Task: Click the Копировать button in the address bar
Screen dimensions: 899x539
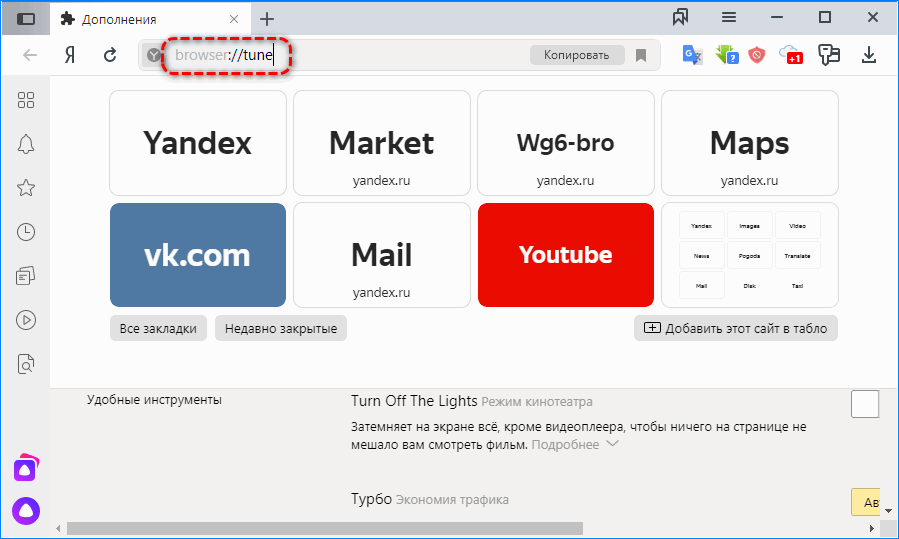Action: [576, 55]
